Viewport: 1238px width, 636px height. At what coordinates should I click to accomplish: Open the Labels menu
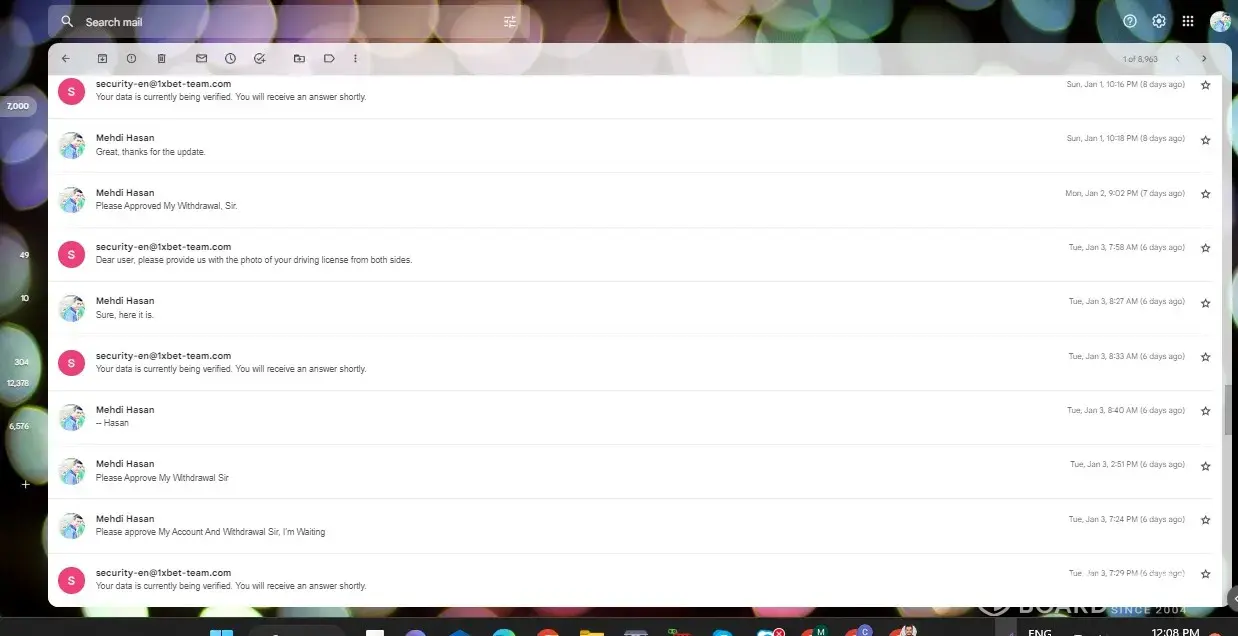pyautogui.click(x=328, y=59)
